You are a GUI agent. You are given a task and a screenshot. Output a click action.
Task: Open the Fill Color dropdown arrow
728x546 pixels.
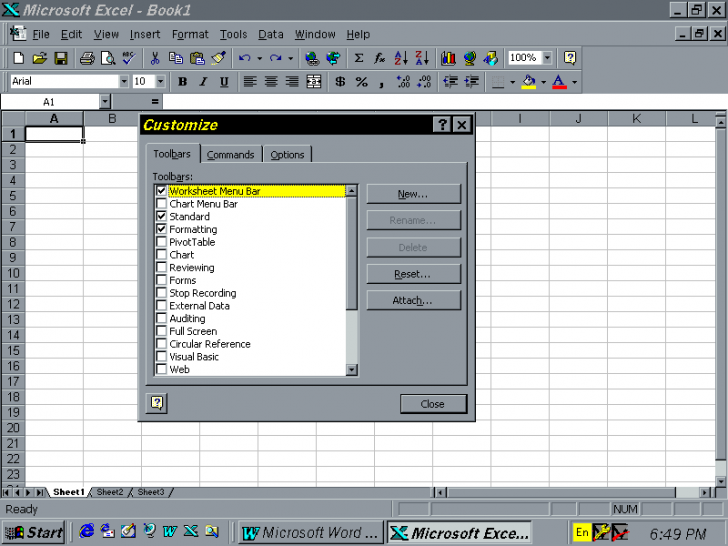pyautogui.click(x=543, y=82)
